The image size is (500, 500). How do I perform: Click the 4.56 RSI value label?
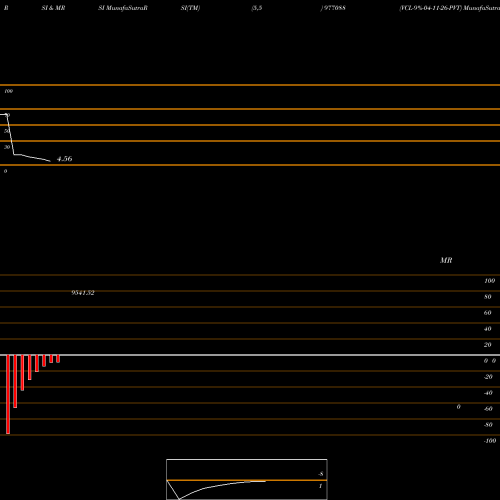pyautogui.click(x=64, y=159)
